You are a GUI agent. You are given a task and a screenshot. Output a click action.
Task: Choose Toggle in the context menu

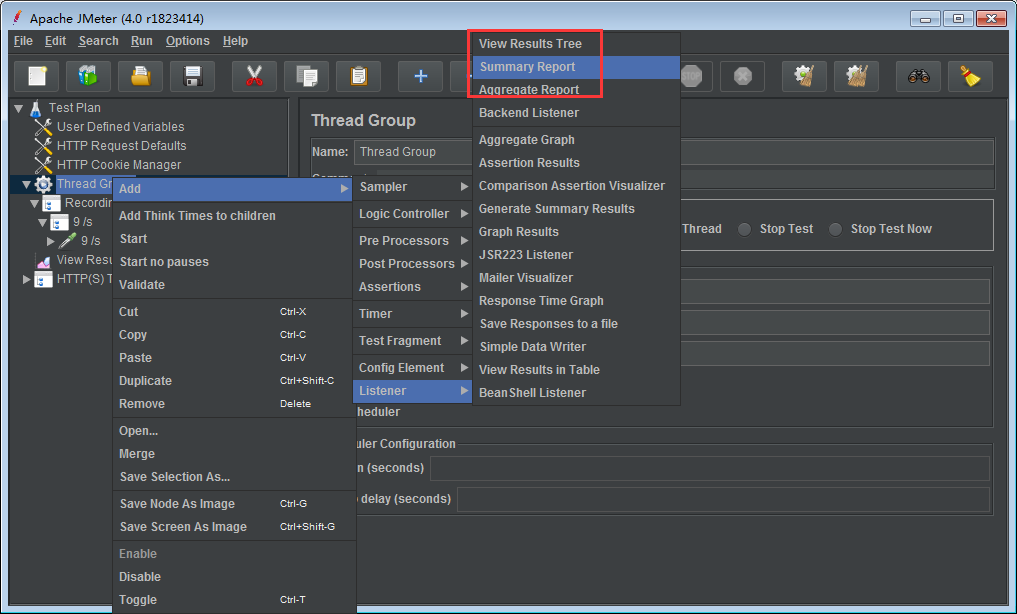(x=232, y=600)
